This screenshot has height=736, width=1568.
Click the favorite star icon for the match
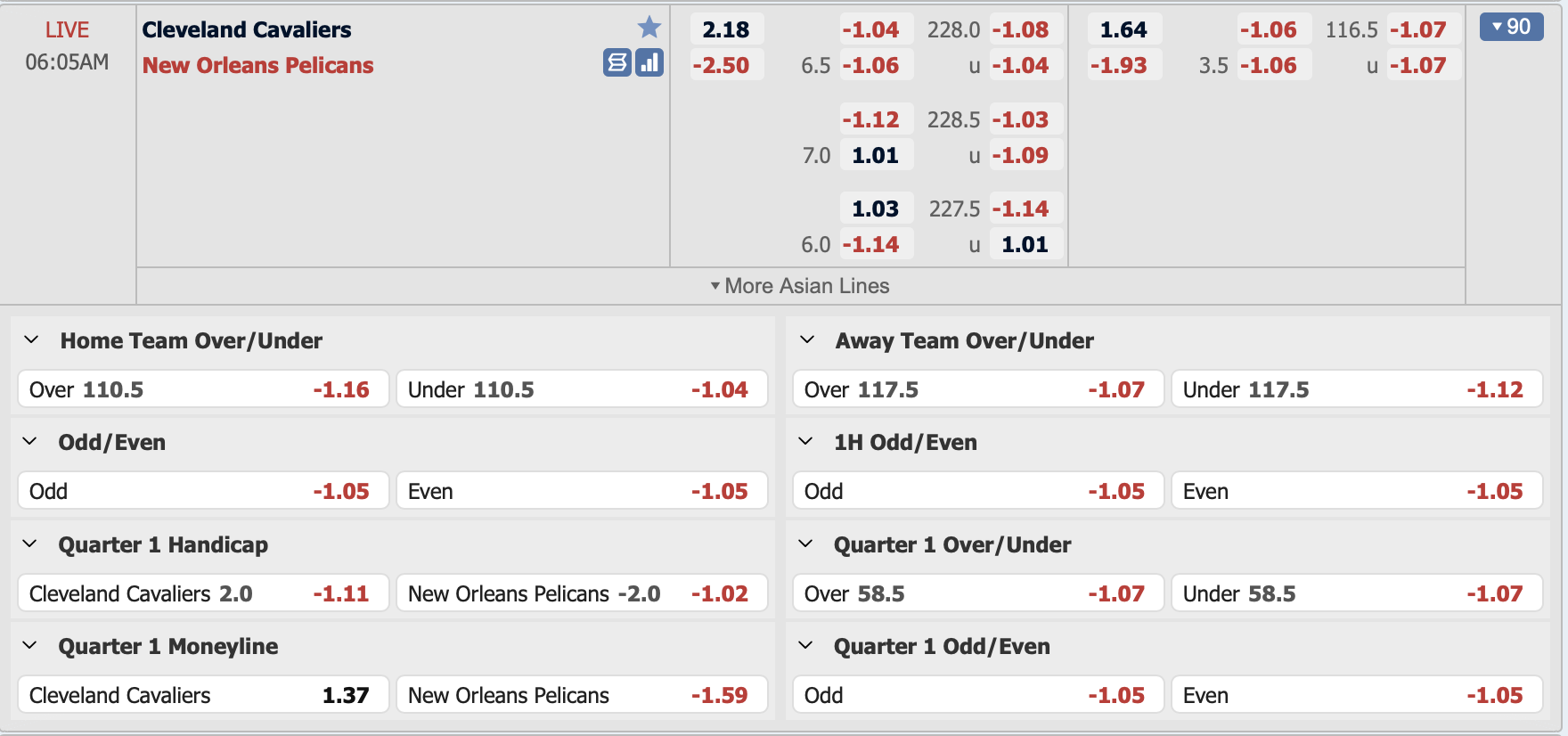tap(649, 28)
